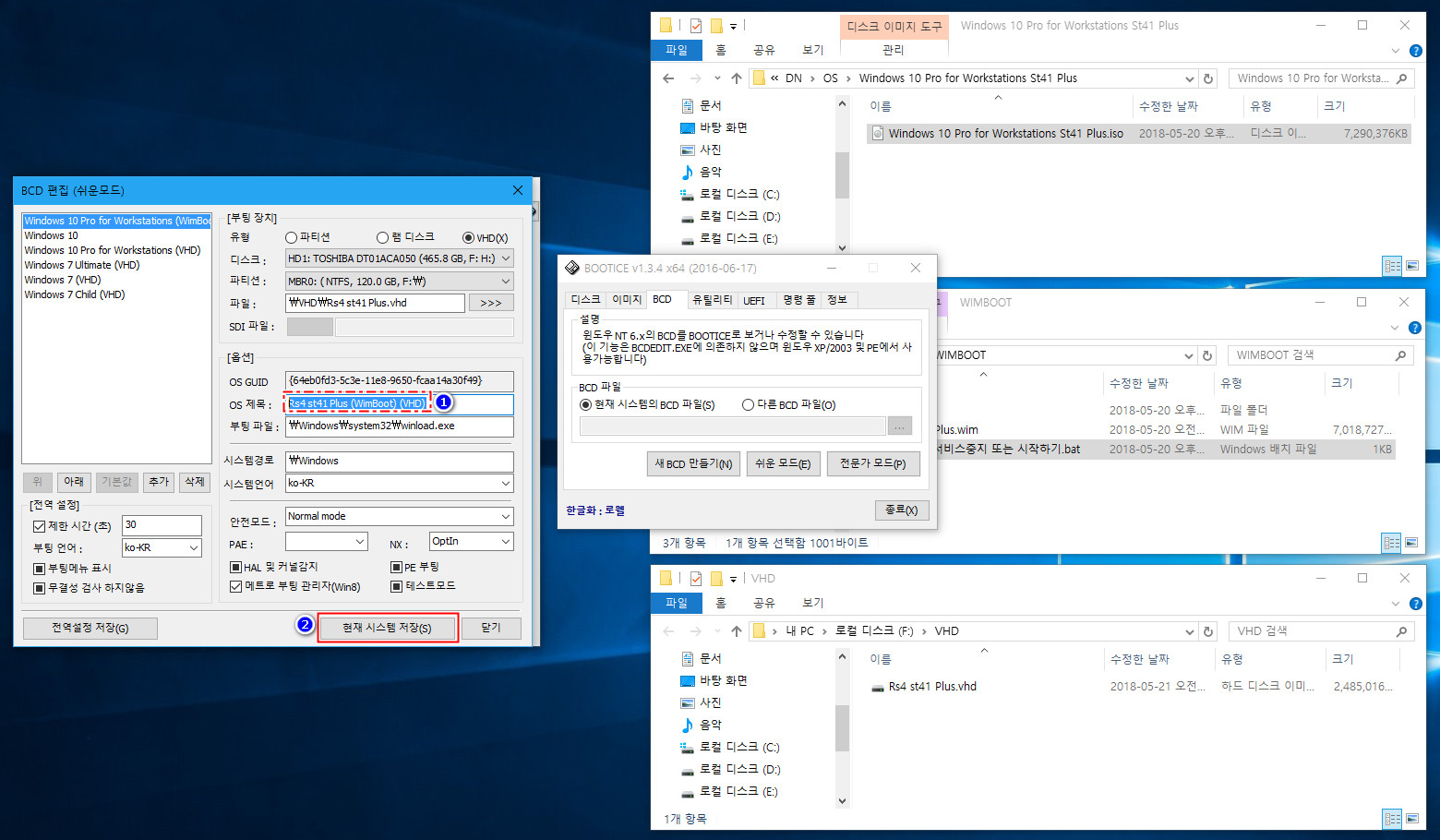This screenshot has height=840, width=1440.
Task: Open the safe mode 'Normal mode' dropdown
Action: pos(399,516)
